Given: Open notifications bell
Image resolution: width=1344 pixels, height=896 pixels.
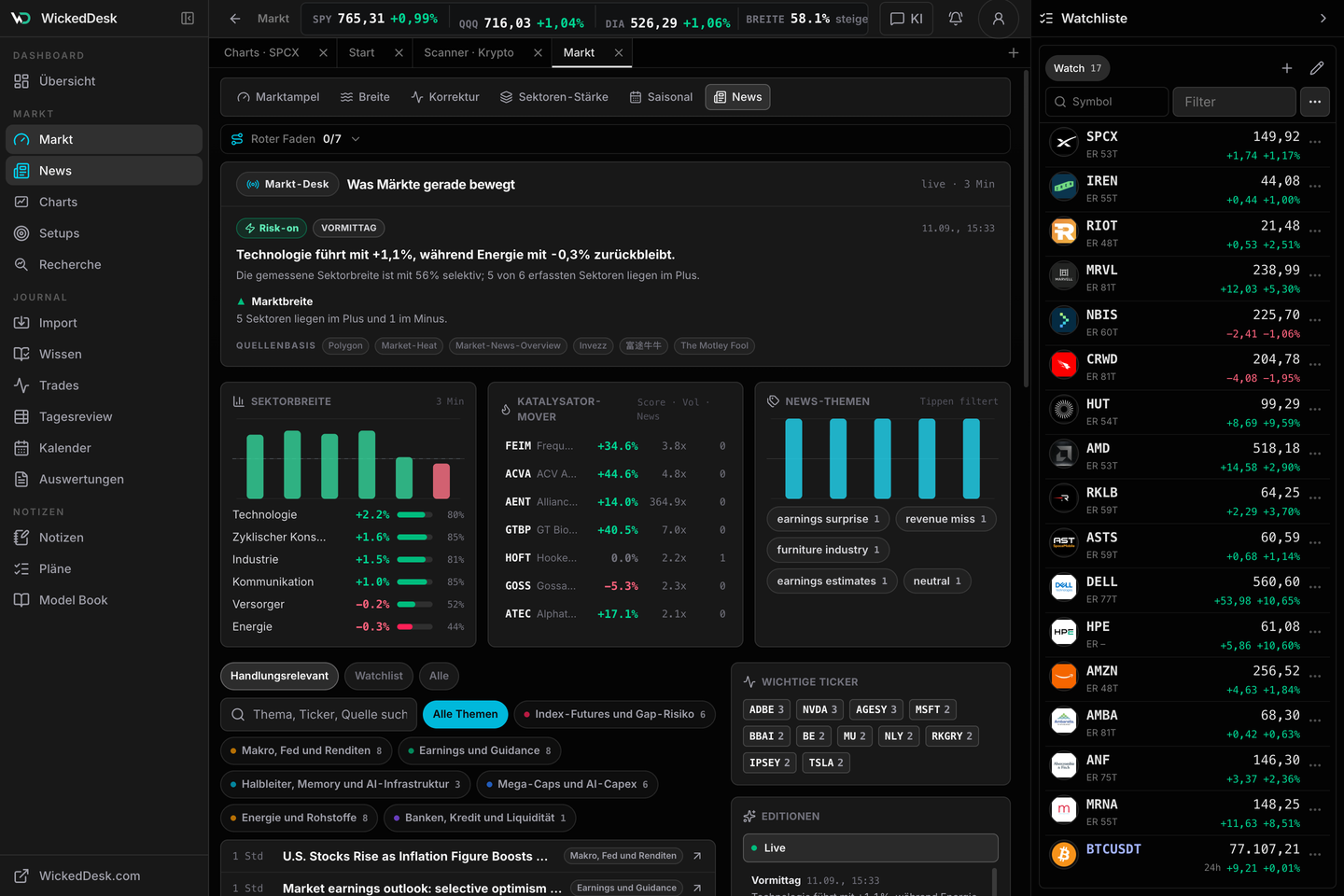Looking at the screenshot, I should pyautogui.click(x=956, y=19).
